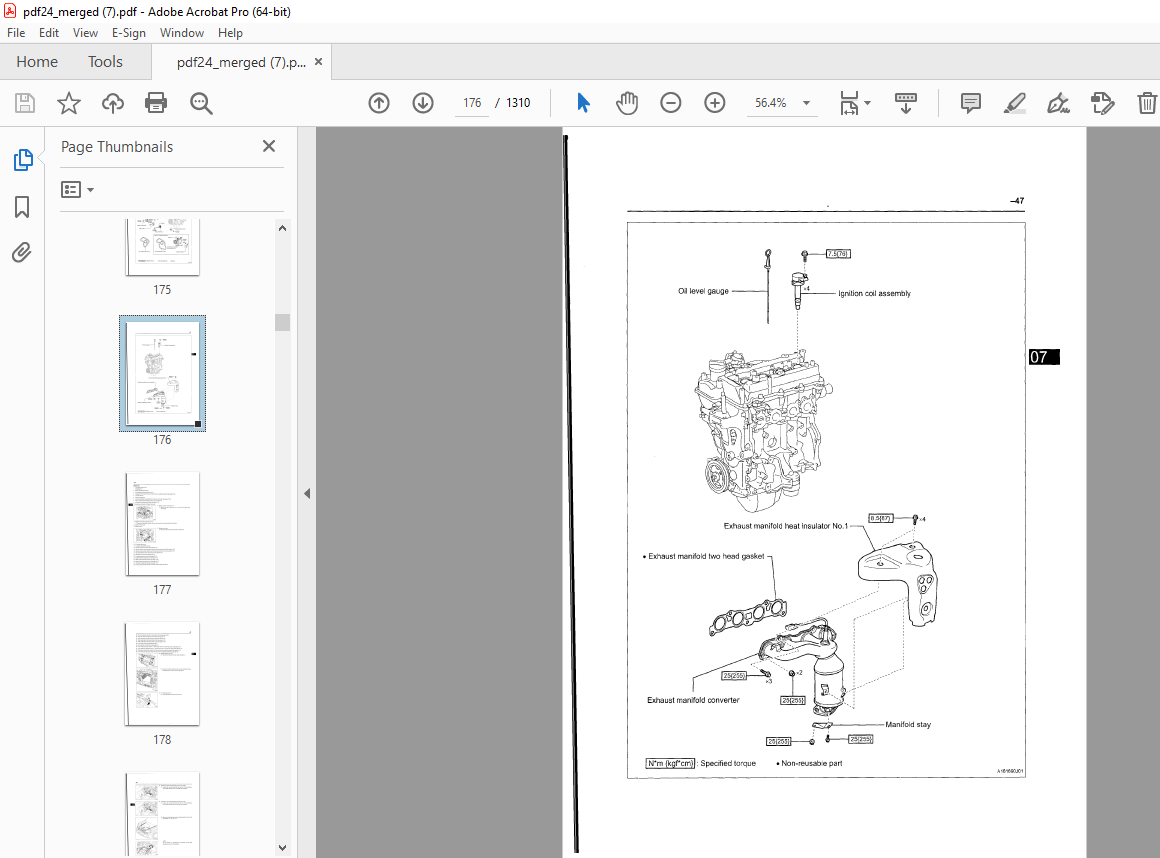Click the Zoom out minus icon
1160x858 pixels.
671,103
